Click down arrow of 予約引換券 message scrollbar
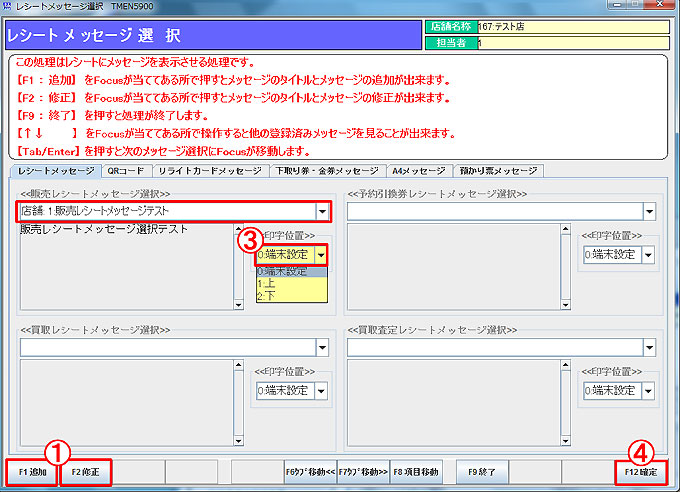The height and width of the screenshot is (492, 680). click(x=566, y=305)
